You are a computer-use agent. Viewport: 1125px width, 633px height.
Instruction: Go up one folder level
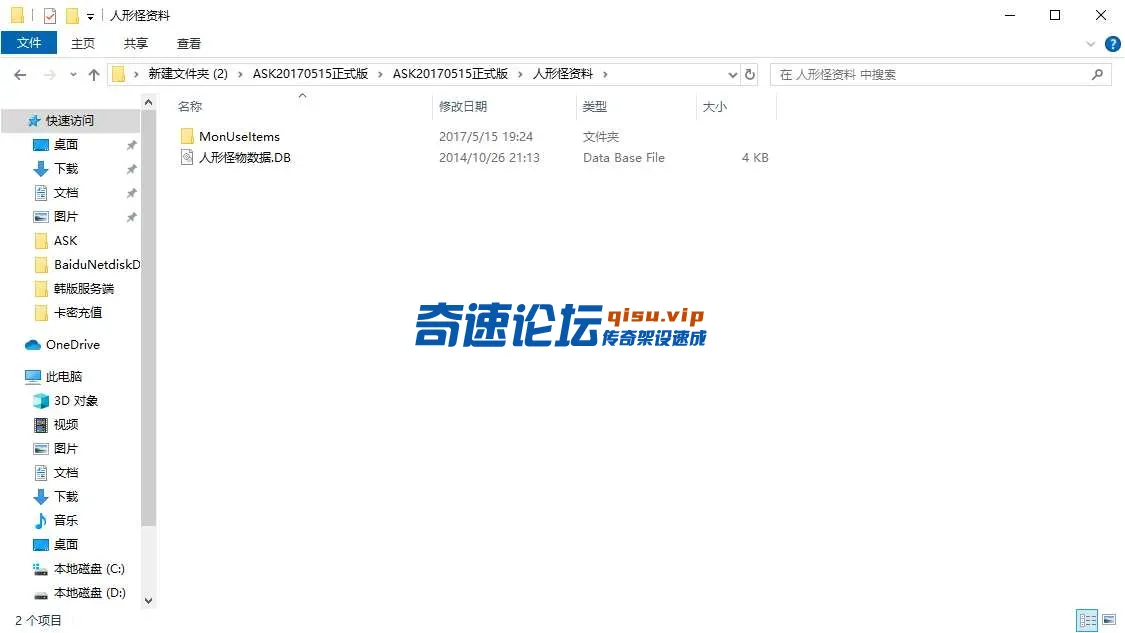(94, 75)
